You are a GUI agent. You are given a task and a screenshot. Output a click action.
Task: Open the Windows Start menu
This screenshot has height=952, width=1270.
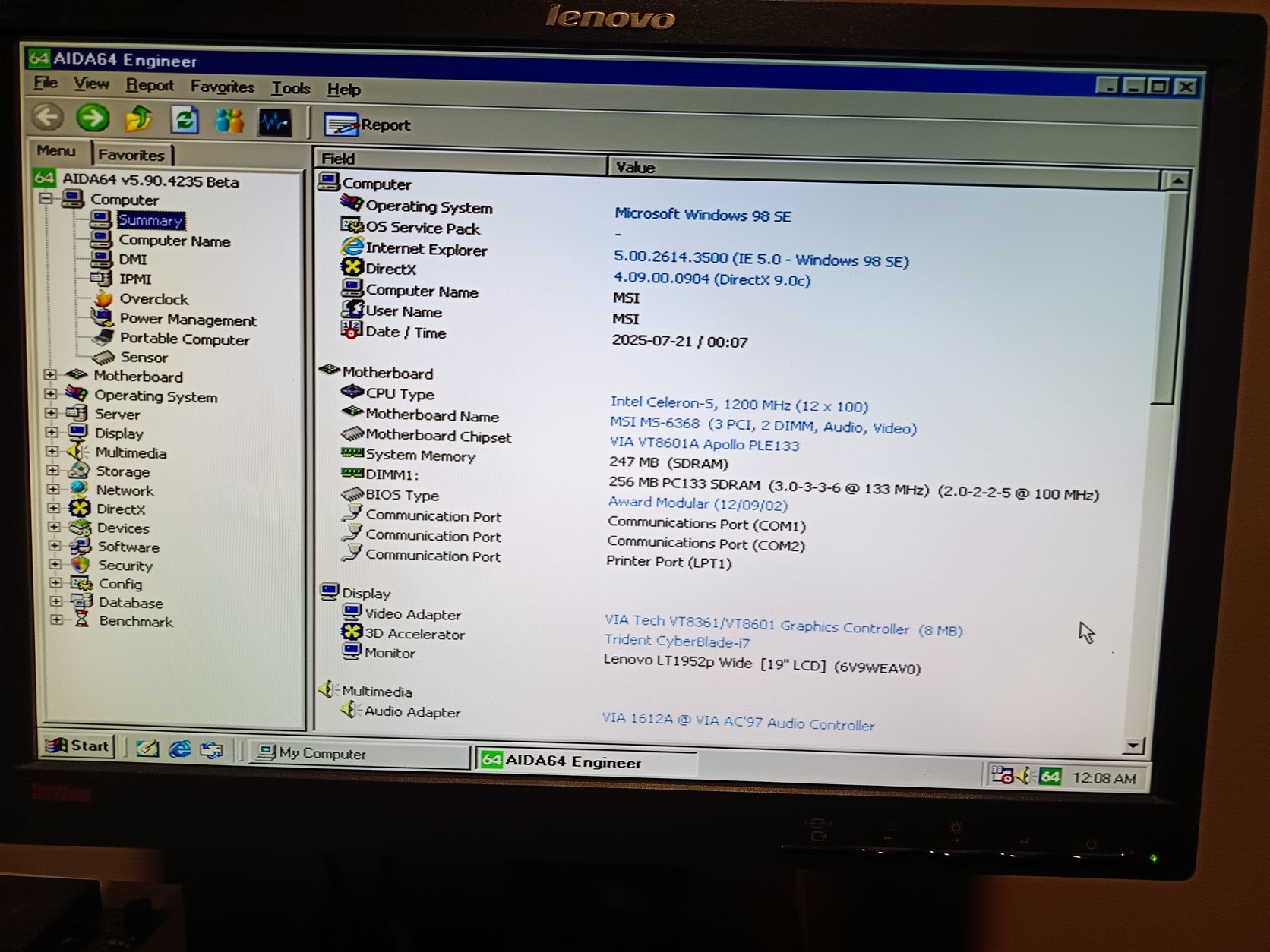pos(77,746)
